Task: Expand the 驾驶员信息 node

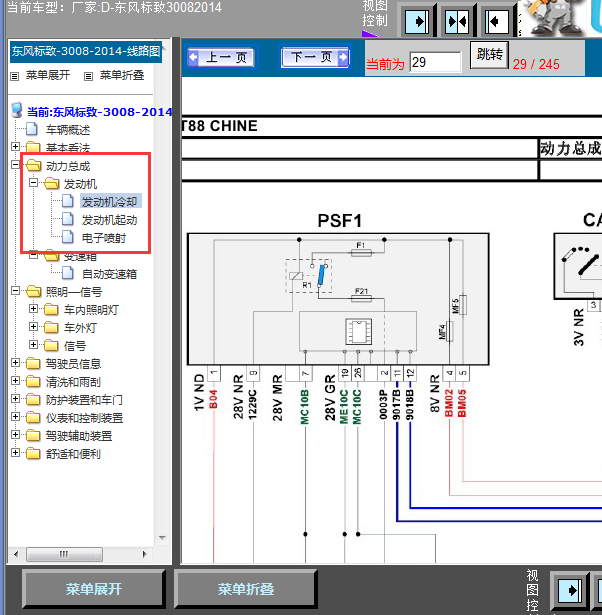Action: [x=15, y=362]
